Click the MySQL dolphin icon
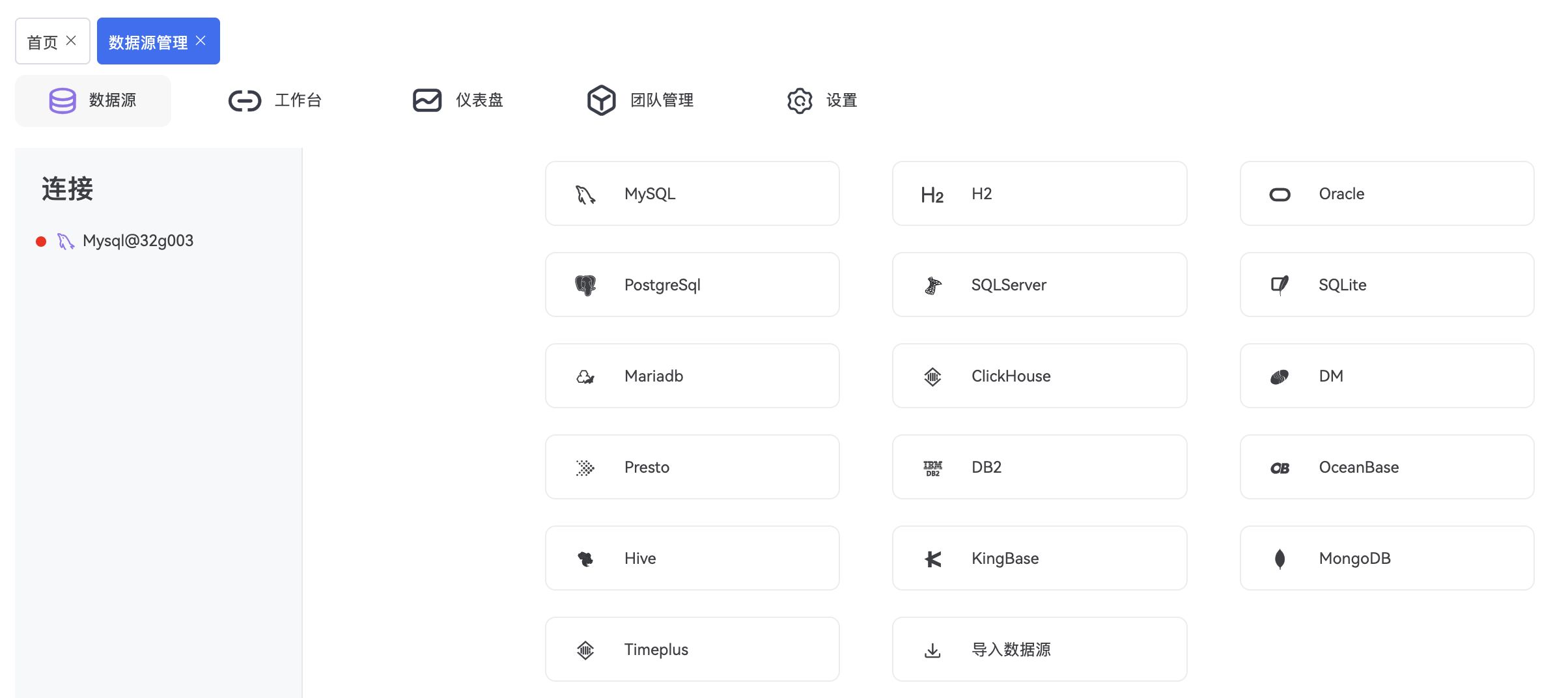The height and width of the screenshot is (698, 1568). 585,195
